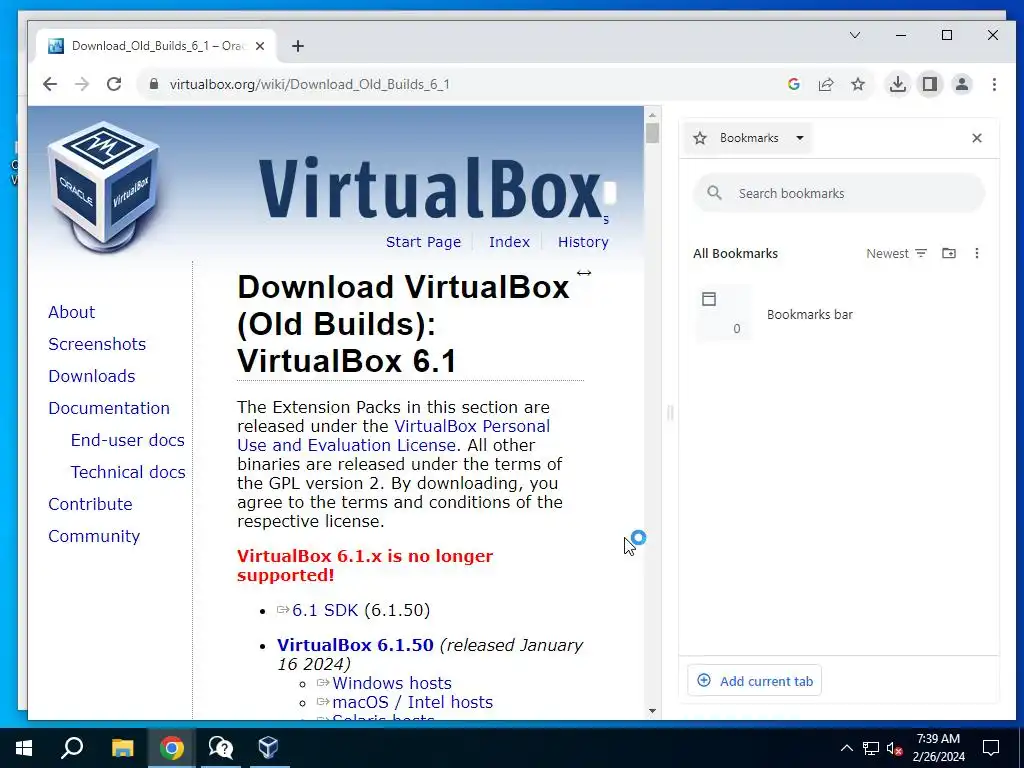Close the Download_Old_Builds_6_1 tab
This screenshot has height=768, width=1024.
tap(260, 46)
